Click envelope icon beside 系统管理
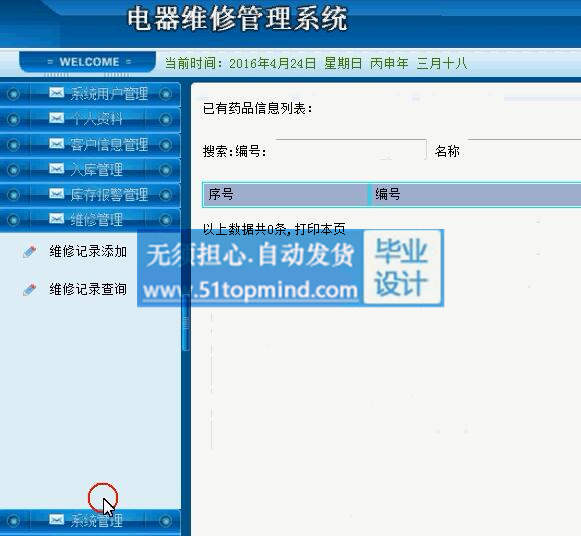581x536 pixels. click(x=56, y=519)
